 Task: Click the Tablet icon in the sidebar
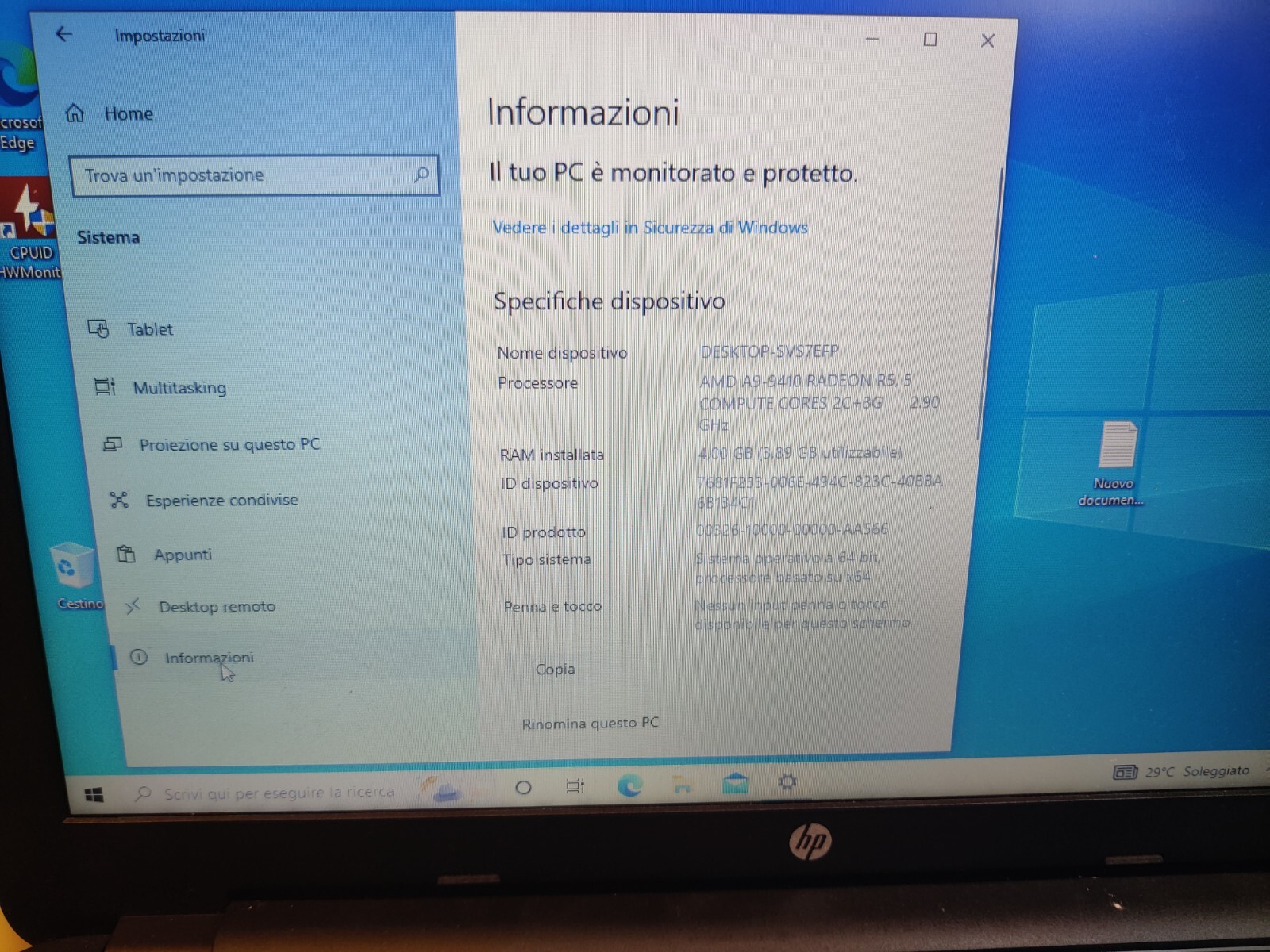tap(98, 328)
